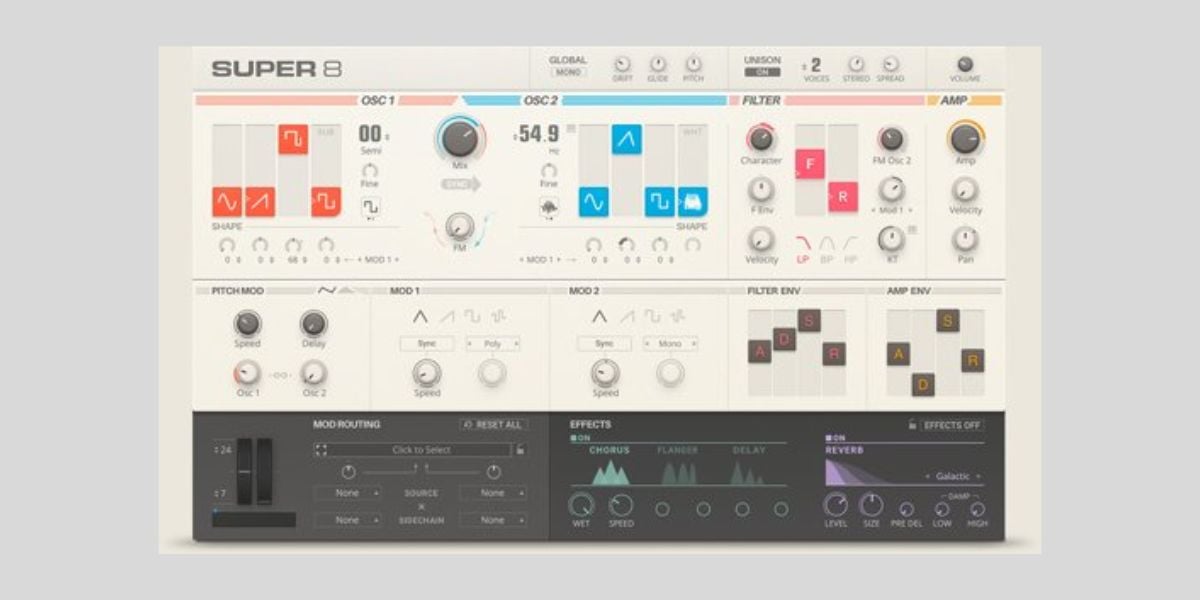Select BP filter type
1200x600 pixels.
click(x=827, y=247)
